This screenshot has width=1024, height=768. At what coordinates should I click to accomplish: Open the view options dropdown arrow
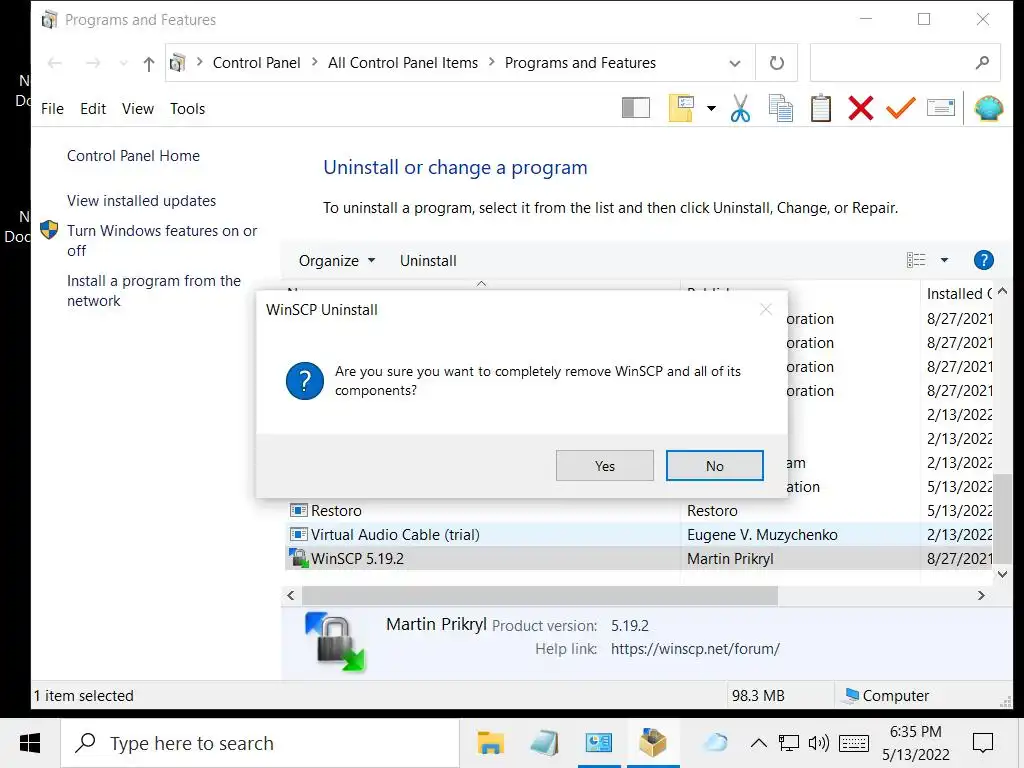coord(944,260)
